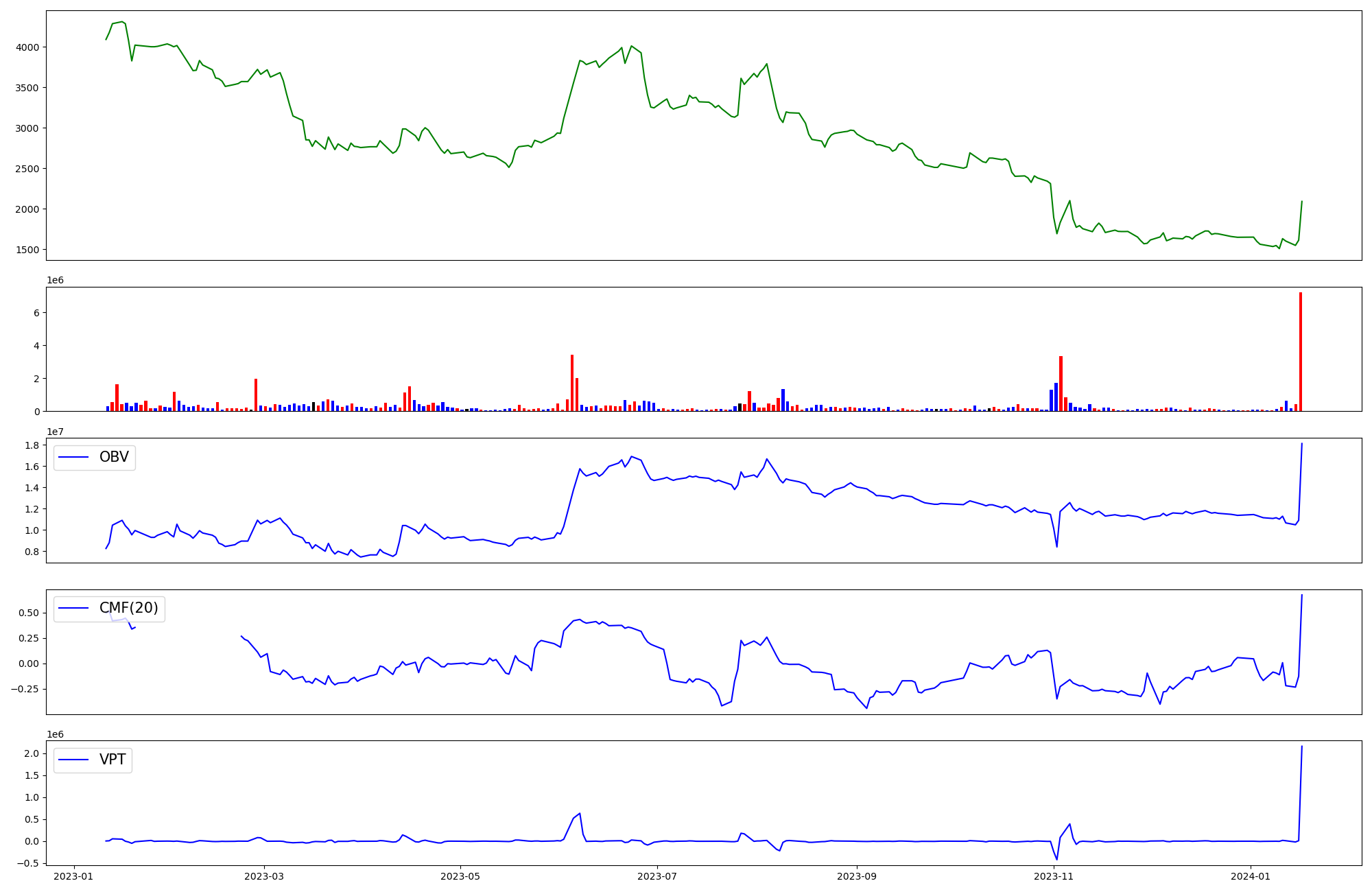This screenshot has height=892, width=1372.
Task: Click the 2023-11 x-axis date label
Action: 1054,876
